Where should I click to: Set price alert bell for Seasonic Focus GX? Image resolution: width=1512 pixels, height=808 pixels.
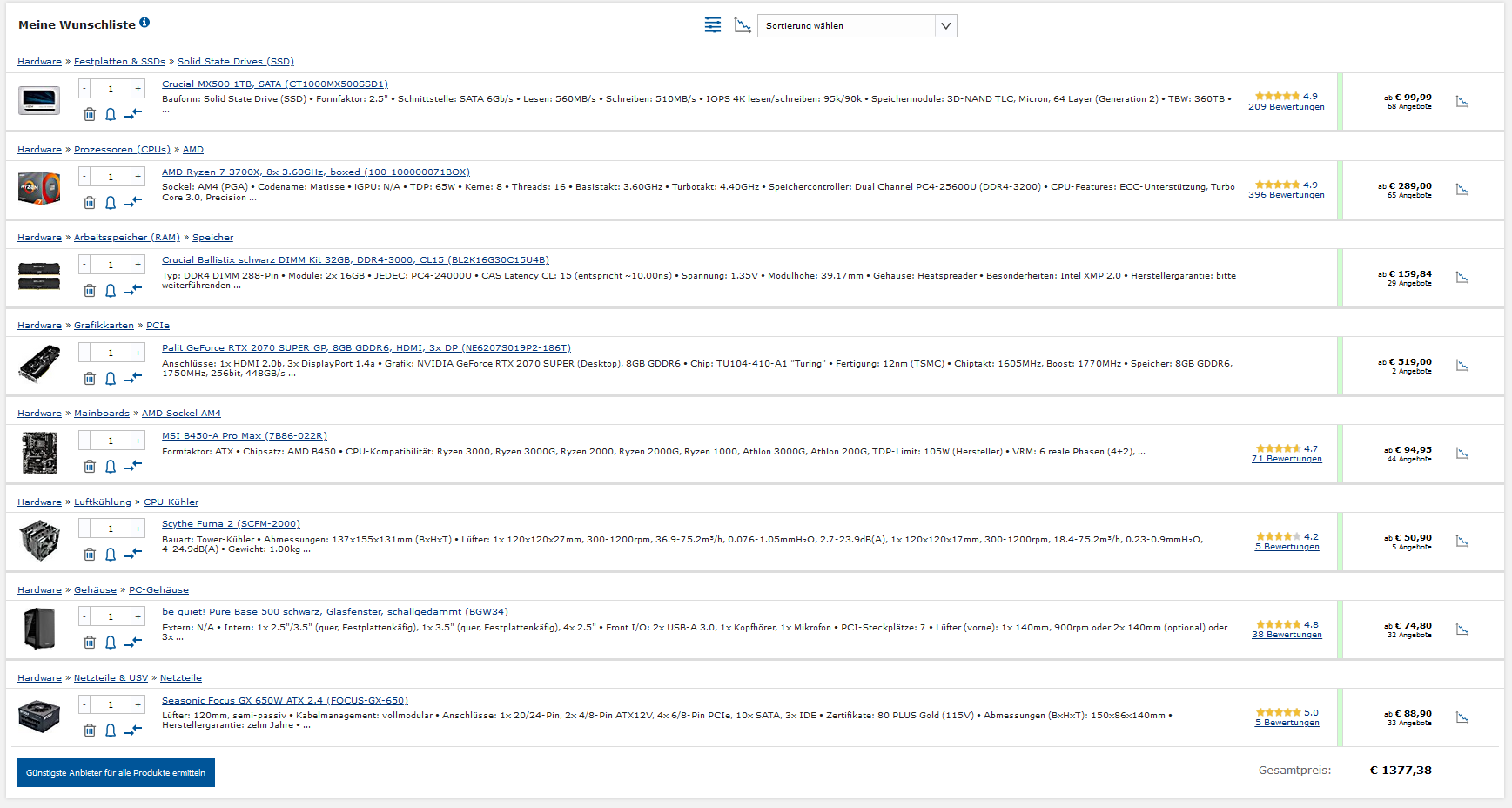(111, 730)
